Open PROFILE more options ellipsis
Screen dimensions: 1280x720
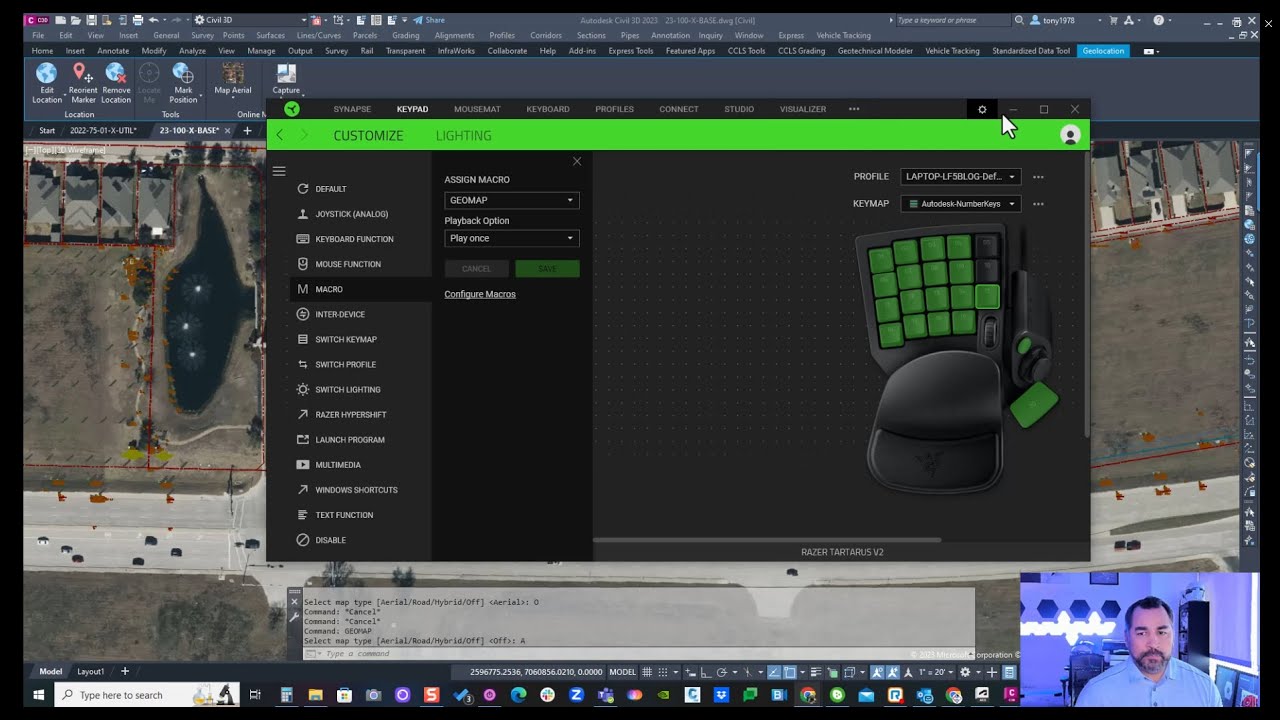click(x=1038, y=177)
